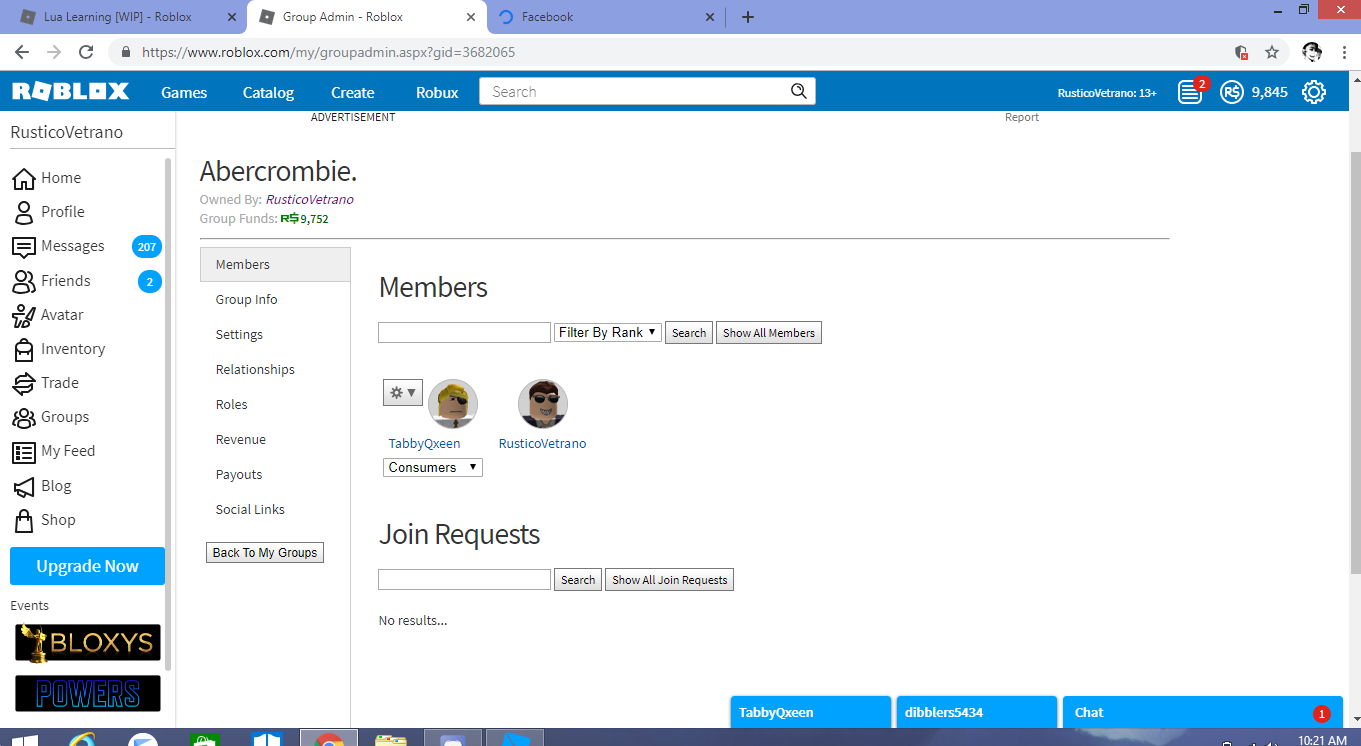This screenshot has width=1361, height=746.
Task: Open the Group Info admin tab
Action: [275, 300]
